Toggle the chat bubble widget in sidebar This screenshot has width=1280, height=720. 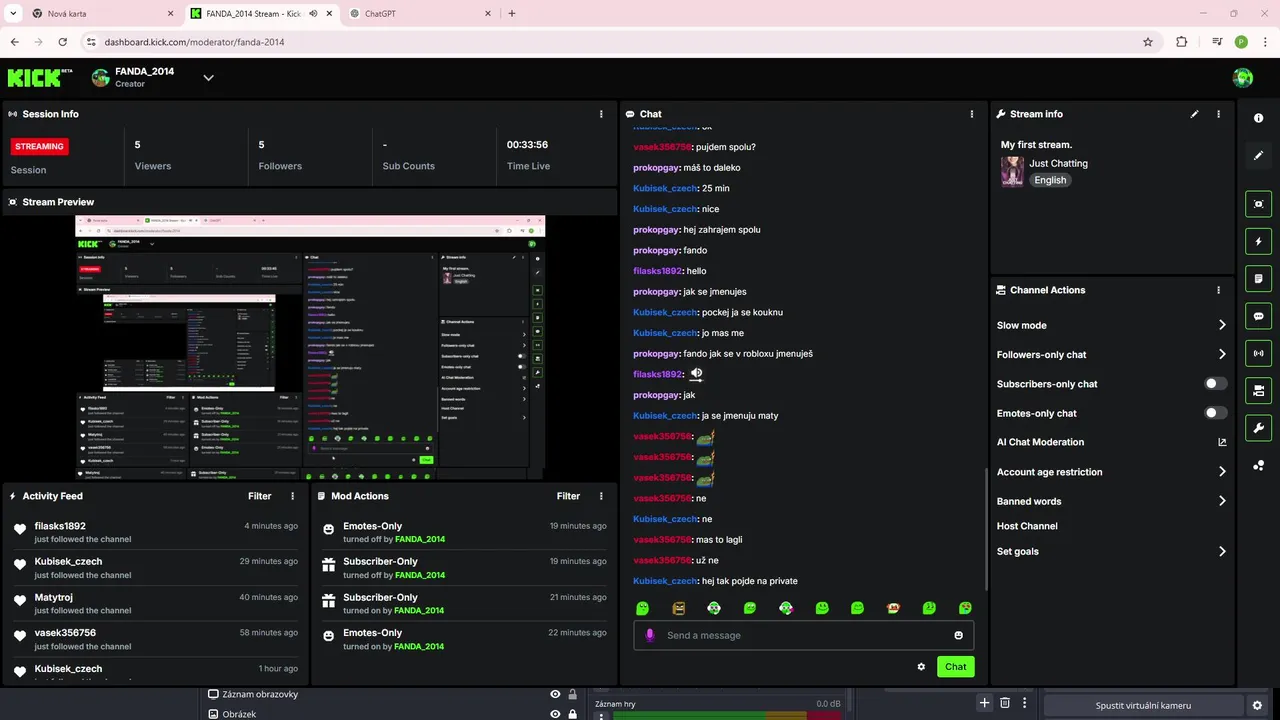(x=1258, y=316)
